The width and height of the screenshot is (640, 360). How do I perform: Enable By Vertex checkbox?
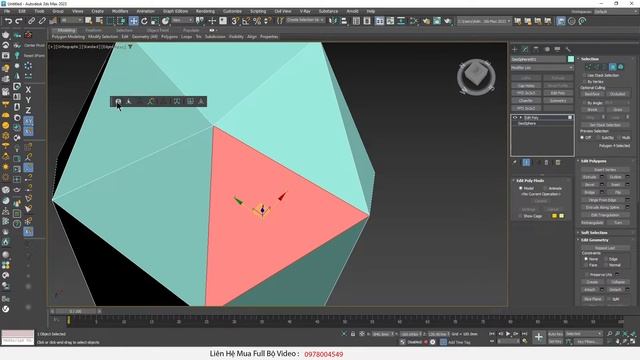[x=584, y=82]
